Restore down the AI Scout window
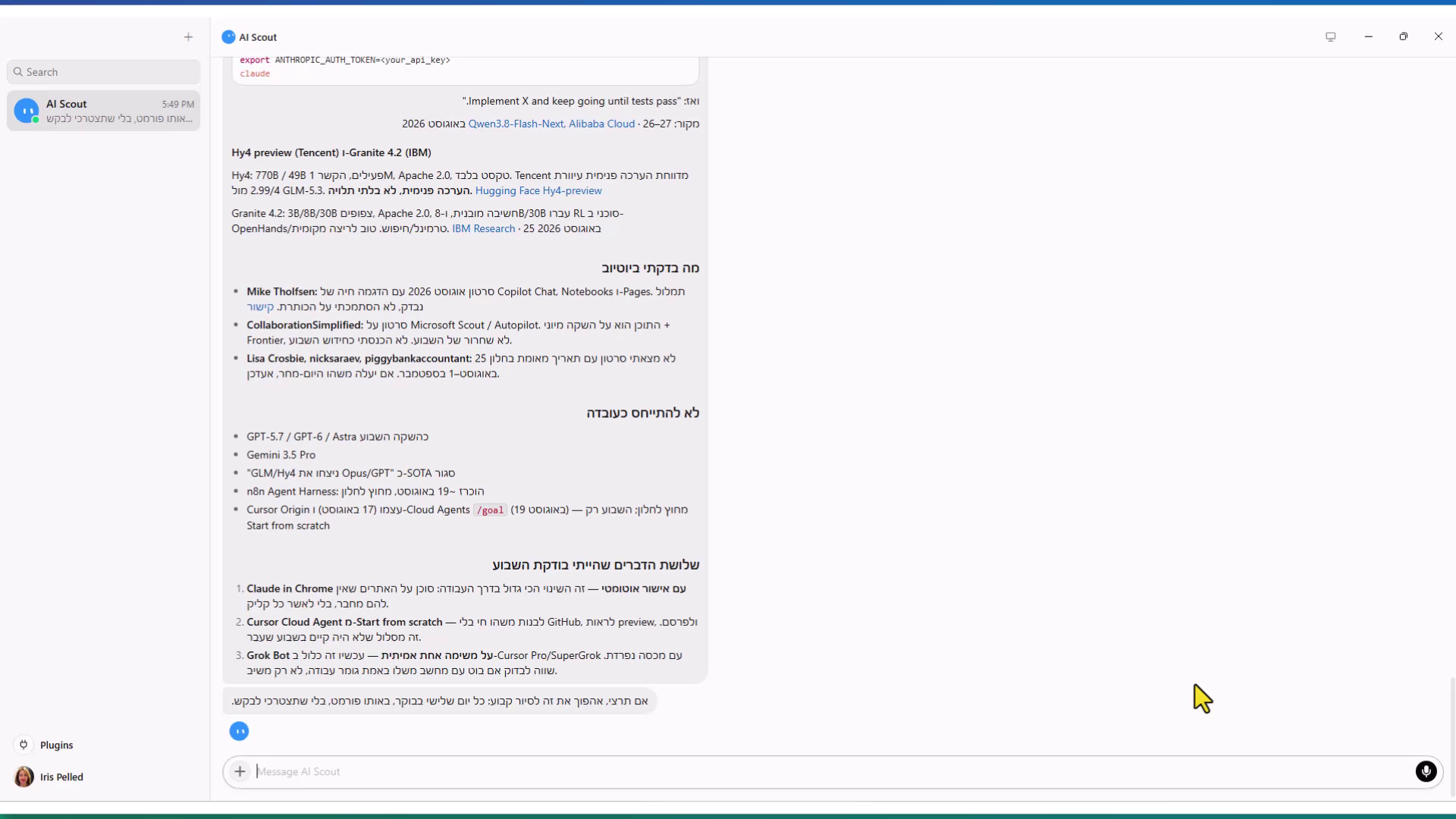The width and height of the screenshot is (1456, 819). [1403, 36]
